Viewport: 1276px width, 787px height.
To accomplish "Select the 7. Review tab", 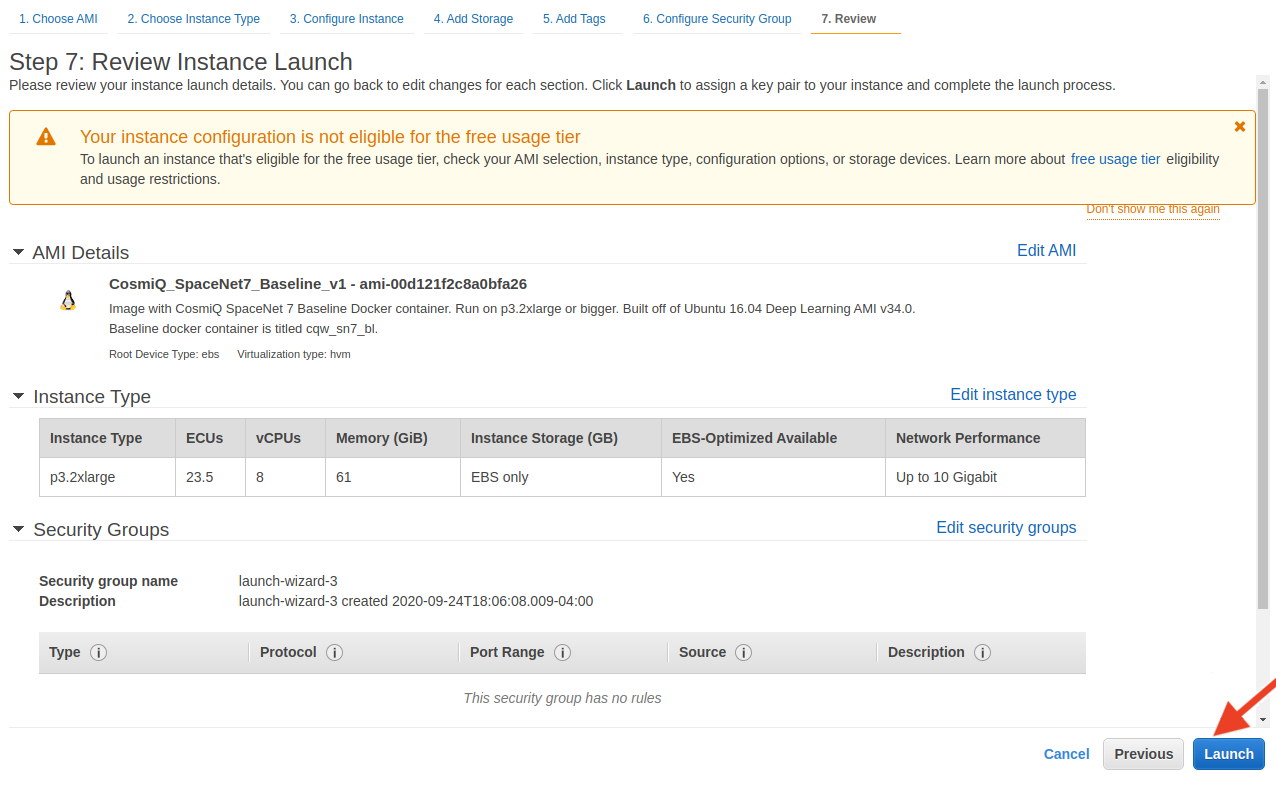I will (x=849, y=19).
